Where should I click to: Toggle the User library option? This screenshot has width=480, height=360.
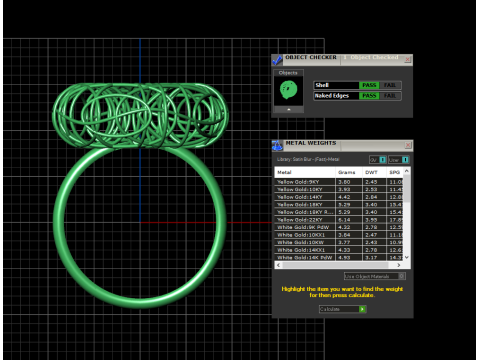[398, 160]
